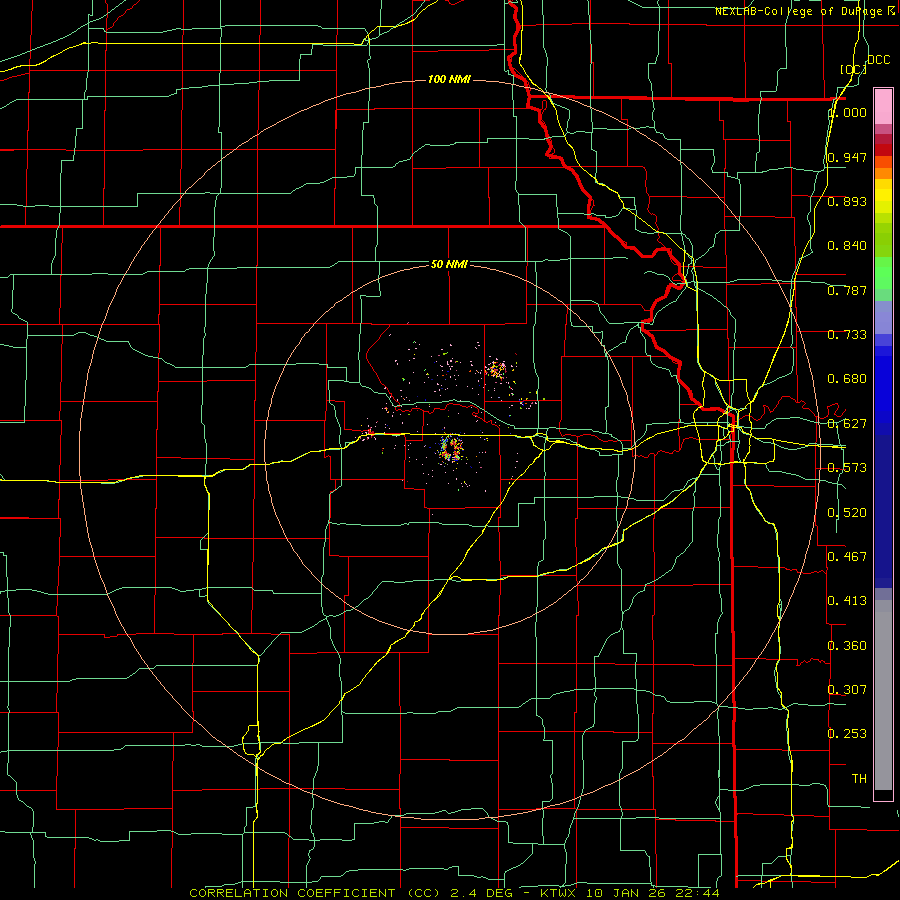Image resolution: width=900 pixels, height=900 pixels.
Task: Select the [CC] label above the color bar
Action: (853, 69)
